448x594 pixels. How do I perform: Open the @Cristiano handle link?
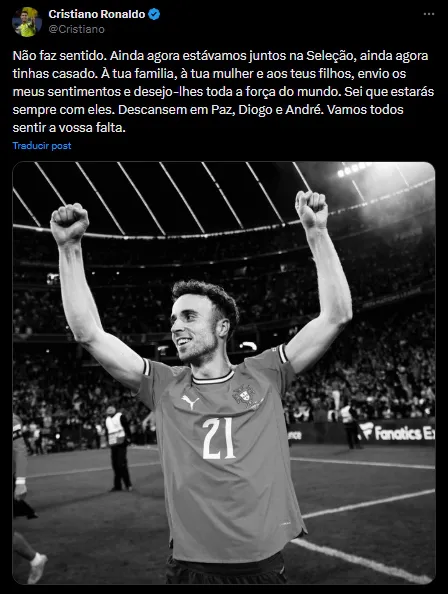(76, 29)
